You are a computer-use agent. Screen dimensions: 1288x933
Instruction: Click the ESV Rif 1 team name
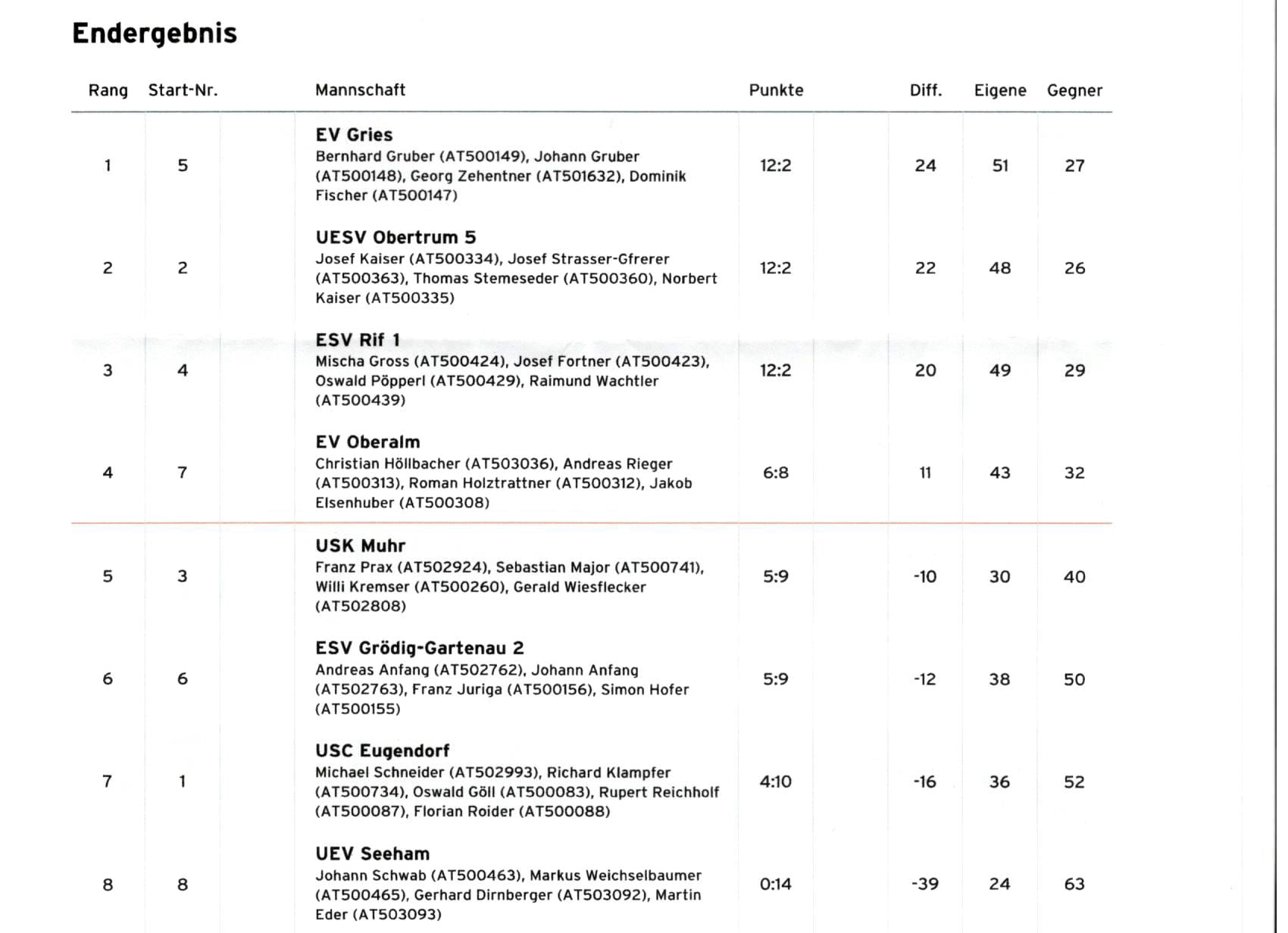point(358,340)
